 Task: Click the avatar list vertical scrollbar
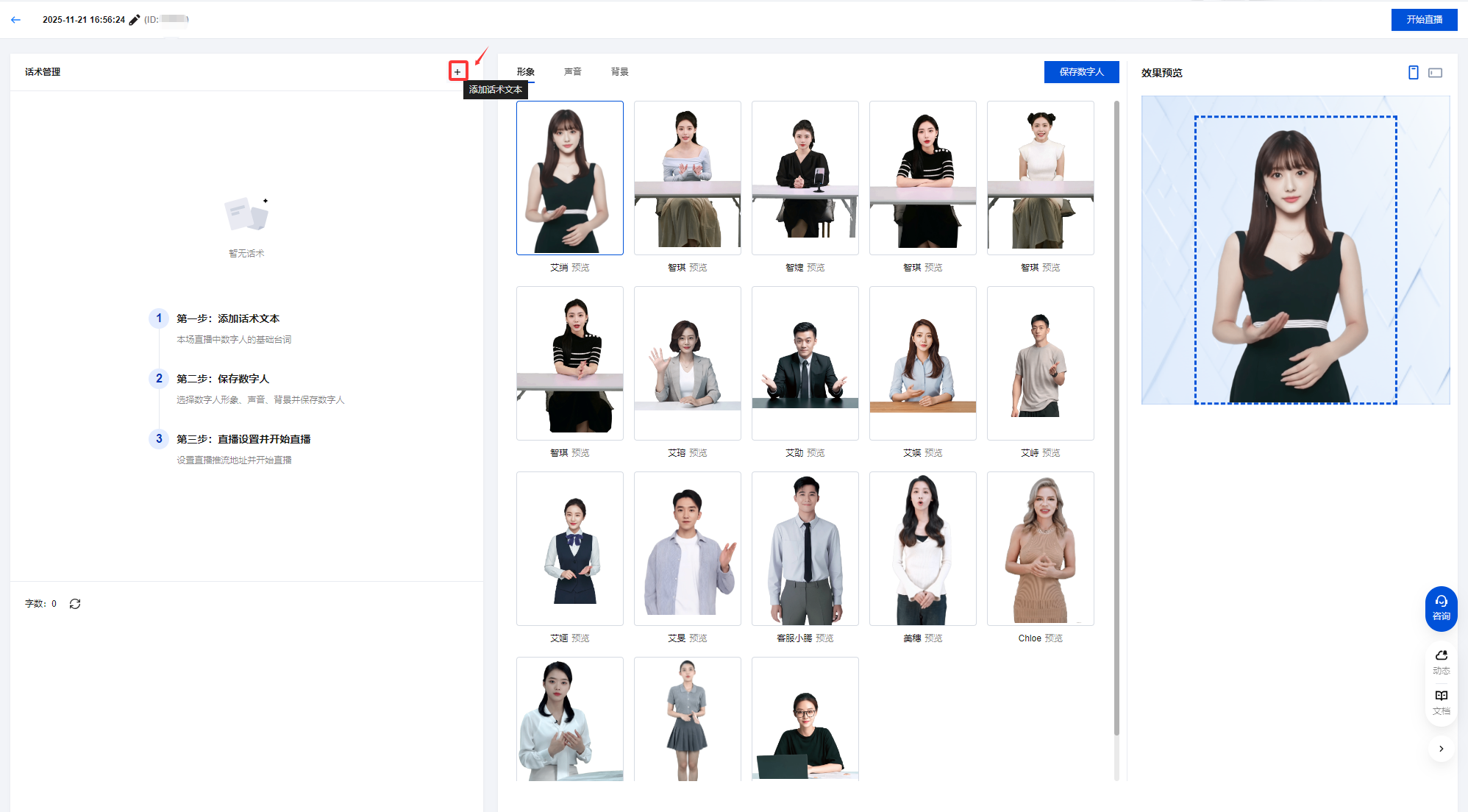[x=1116, y=419]
